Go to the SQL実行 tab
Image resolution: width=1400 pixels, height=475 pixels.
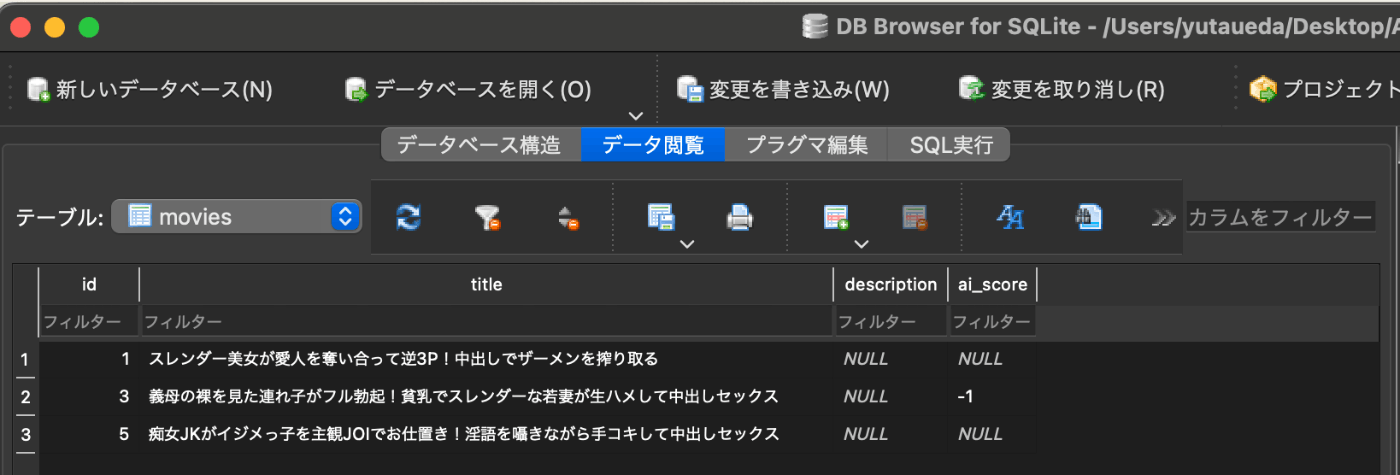[x=950, y=145]
